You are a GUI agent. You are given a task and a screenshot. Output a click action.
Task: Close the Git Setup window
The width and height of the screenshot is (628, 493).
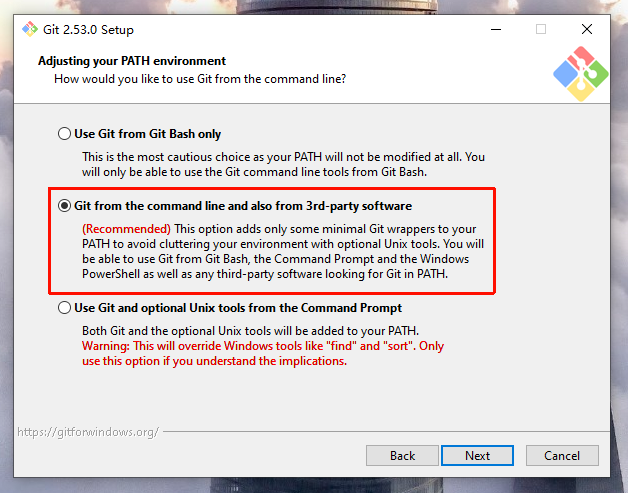pyautogui.click(x=587, y=30)
